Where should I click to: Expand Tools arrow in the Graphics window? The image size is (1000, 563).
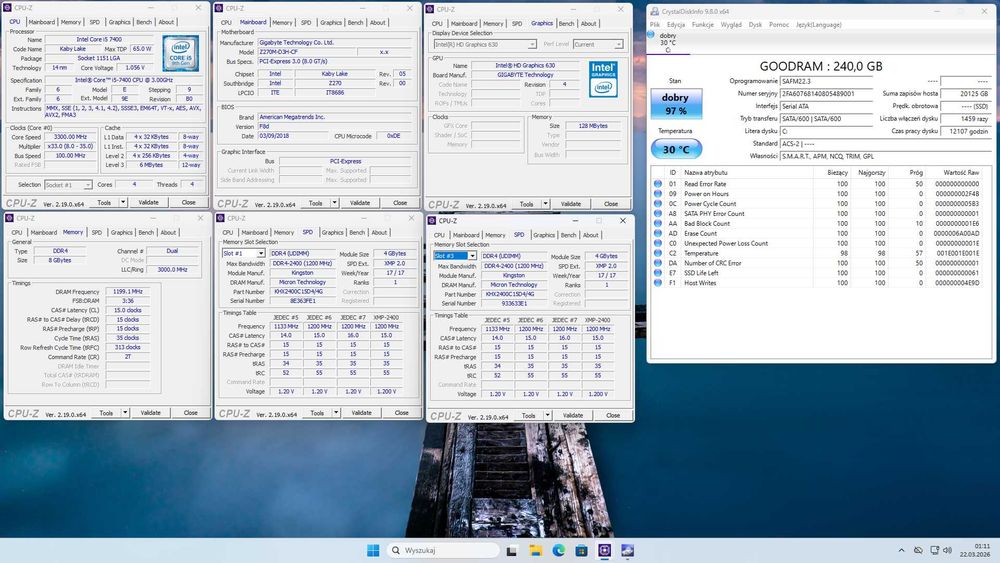tap(545, 204)
